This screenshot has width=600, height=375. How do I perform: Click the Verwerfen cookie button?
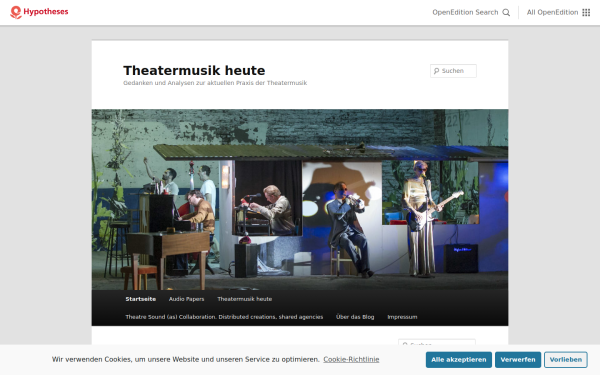pyautogui.click(x=518, y=360)
